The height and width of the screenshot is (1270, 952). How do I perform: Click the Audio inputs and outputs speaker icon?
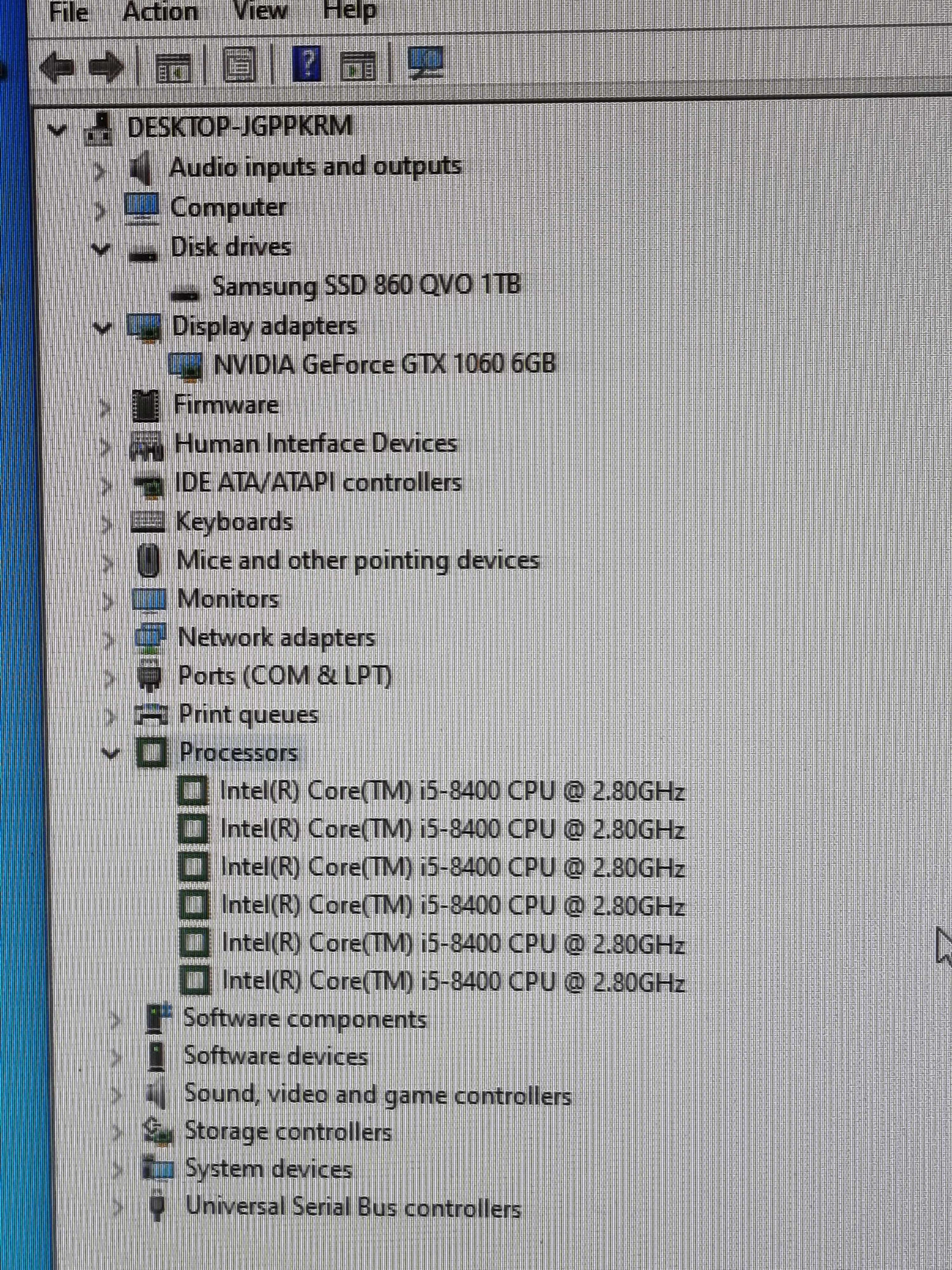tap(141, 168)
